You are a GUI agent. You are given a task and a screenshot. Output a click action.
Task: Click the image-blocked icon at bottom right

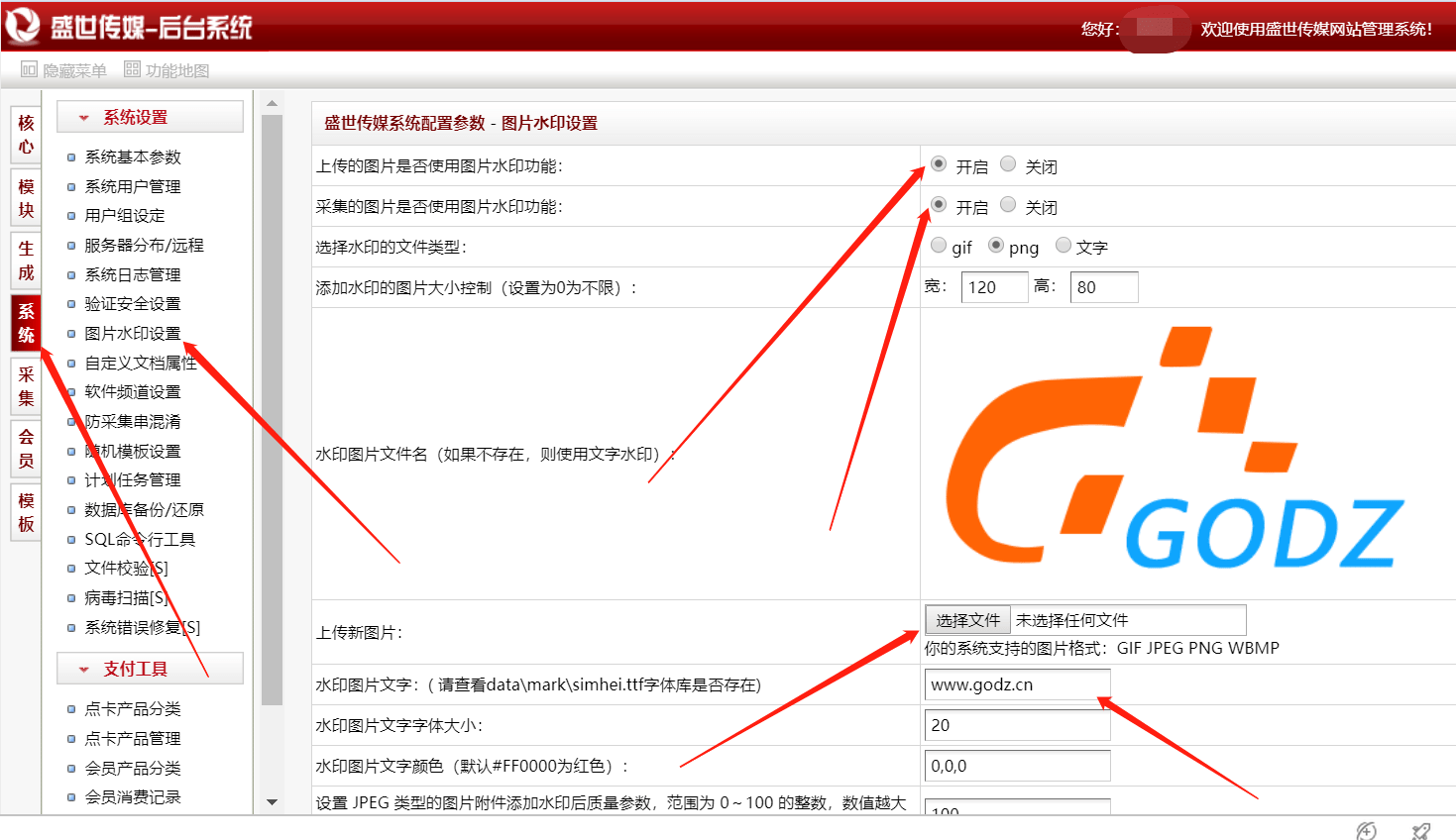pyautogui.click(x=1419, y=829)
